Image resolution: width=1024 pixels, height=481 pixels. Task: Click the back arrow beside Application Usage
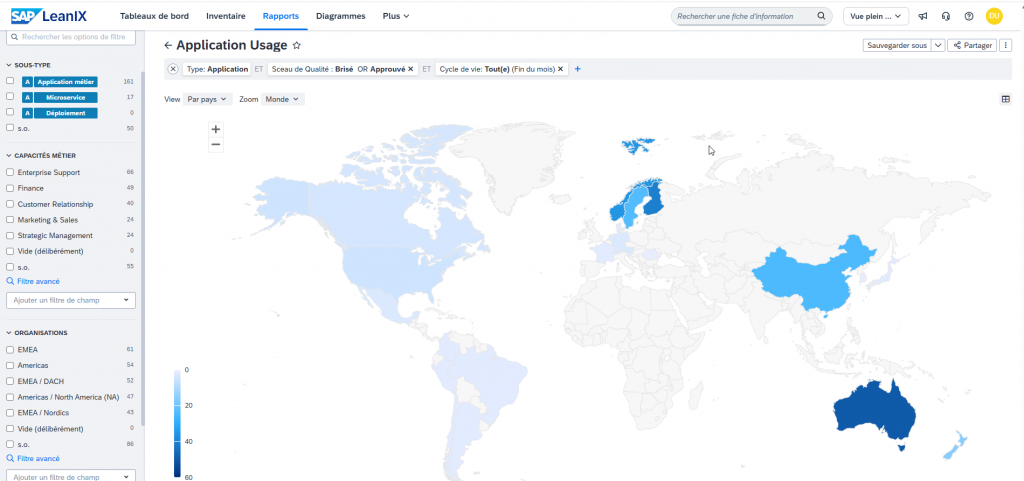(x=168, y=46)
